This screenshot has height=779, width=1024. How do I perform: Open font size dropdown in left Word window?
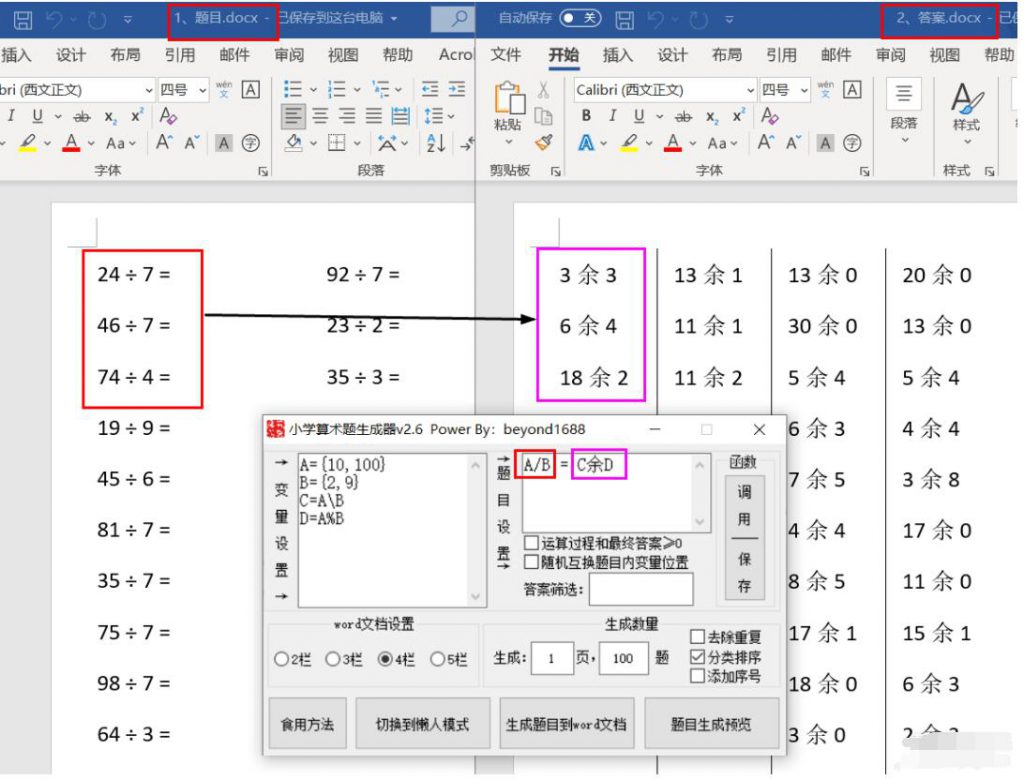[x=203, y=90]
